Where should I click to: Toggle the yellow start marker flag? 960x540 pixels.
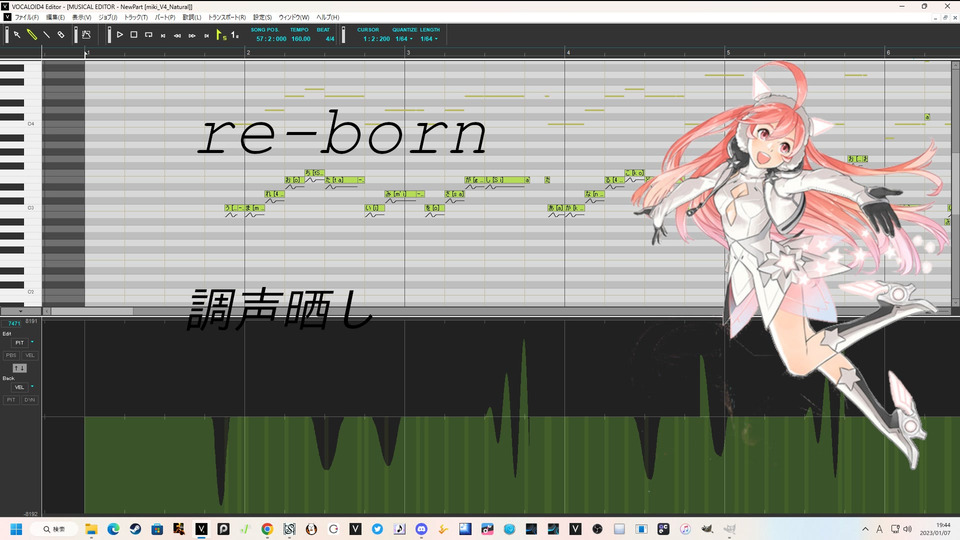click(221, 36)
